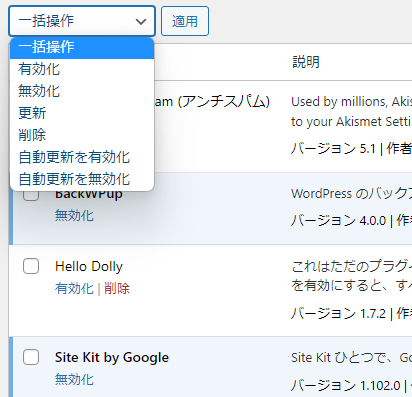This screenshot has width=412, height=397.
Task: Click red 削除 link under Hello Dolly
Action: (x=117, y=288)
